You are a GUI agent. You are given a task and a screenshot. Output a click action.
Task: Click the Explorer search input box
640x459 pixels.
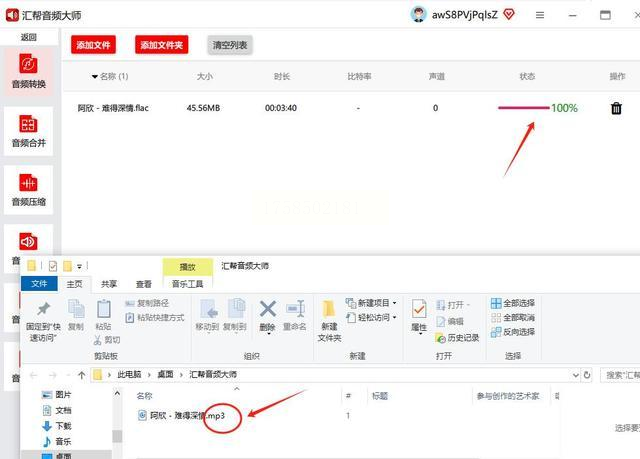pos(620,375)
